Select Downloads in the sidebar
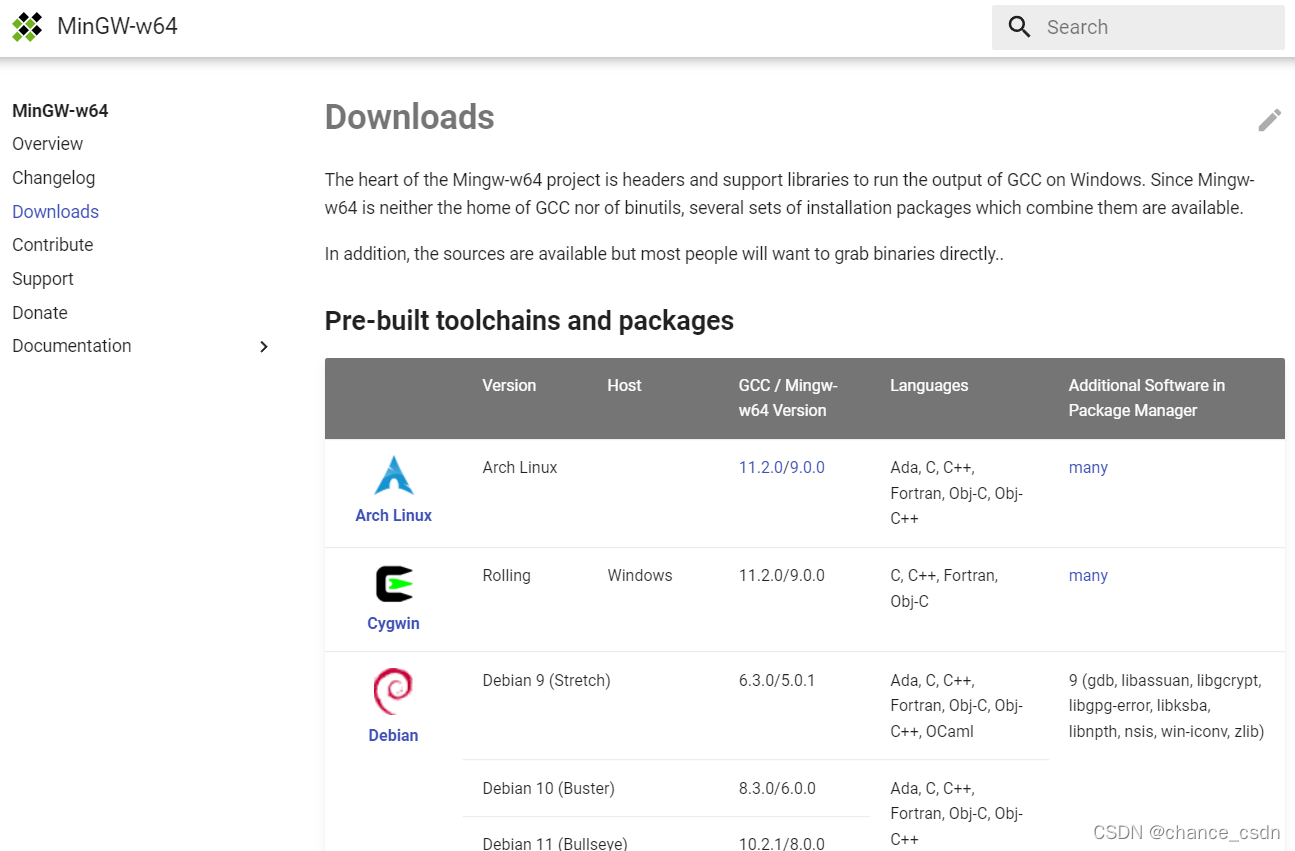 coord(56,212)
